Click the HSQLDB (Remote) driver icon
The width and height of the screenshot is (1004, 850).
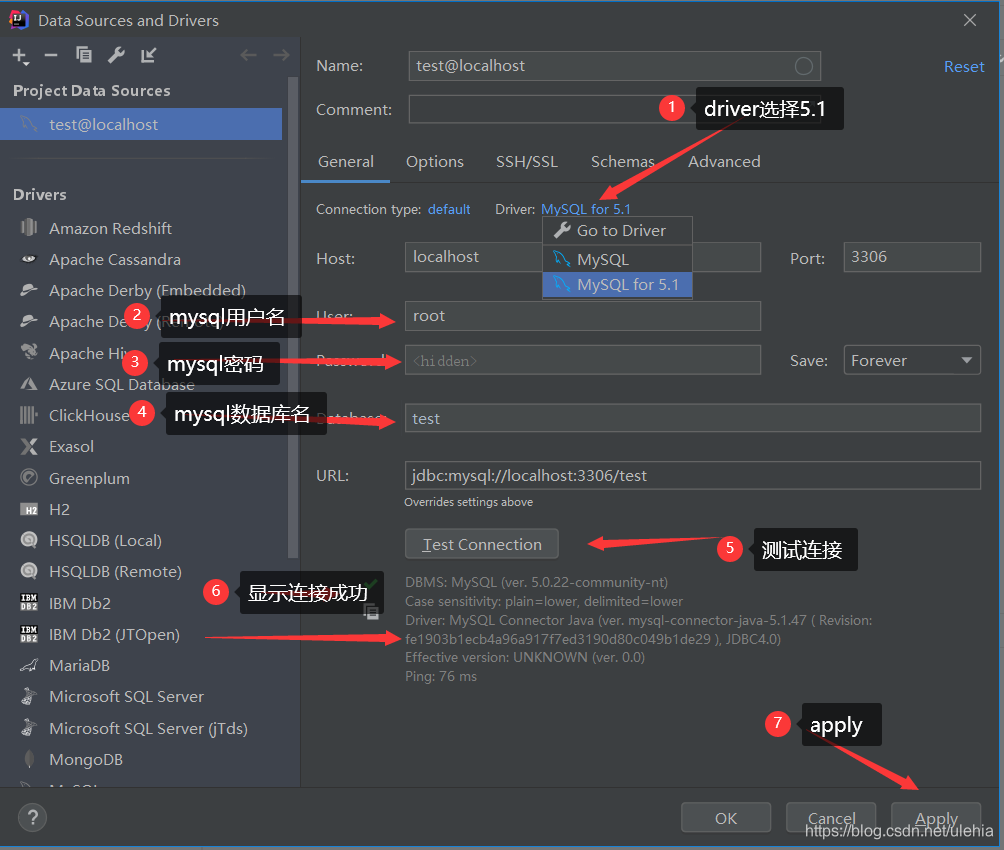point(29,571)
